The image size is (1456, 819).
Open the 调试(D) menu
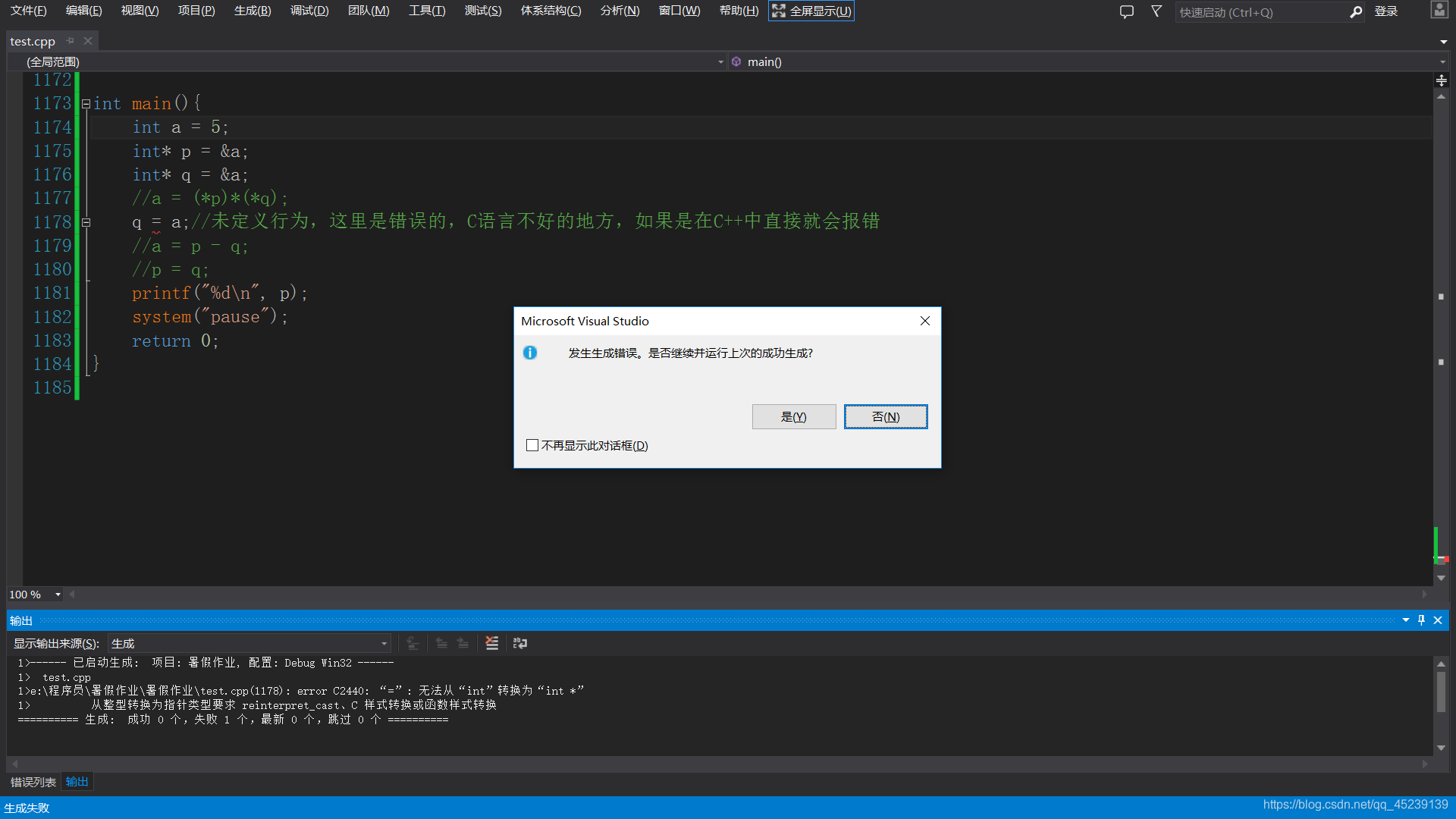(x=309, y=11)
